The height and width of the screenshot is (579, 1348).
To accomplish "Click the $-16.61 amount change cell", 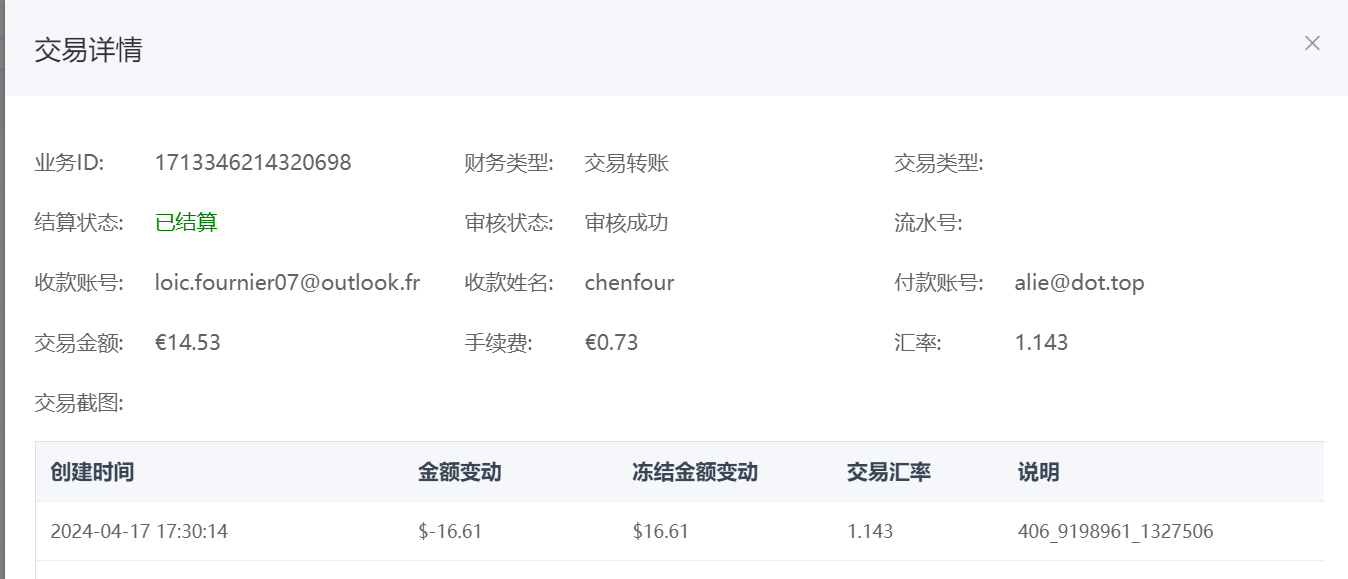I will (450, 531).
